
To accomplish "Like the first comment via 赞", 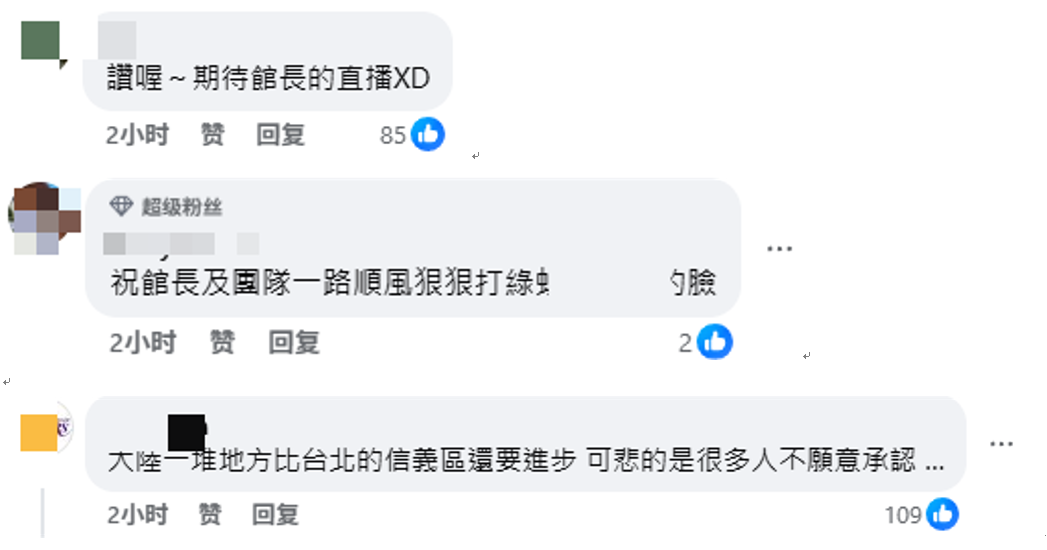I will pyautogui.click(x=213, y=135).
